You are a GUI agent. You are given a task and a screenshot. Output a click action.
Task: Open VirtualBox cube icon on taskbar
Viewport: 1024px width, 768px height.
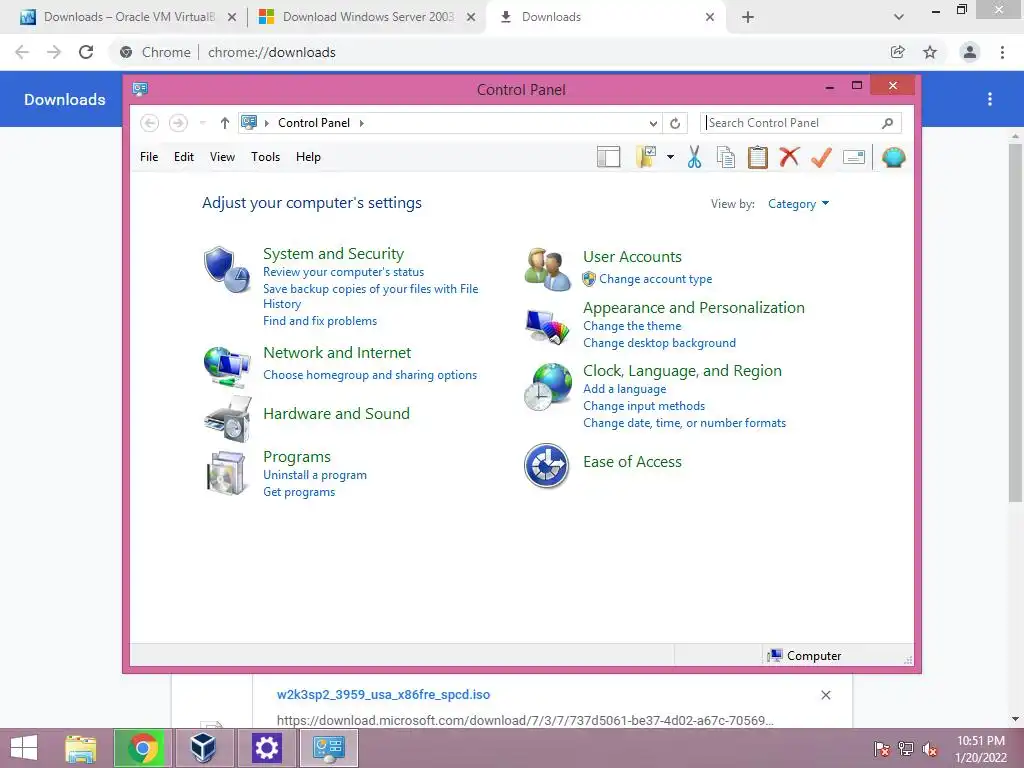(x=202, y=748)
